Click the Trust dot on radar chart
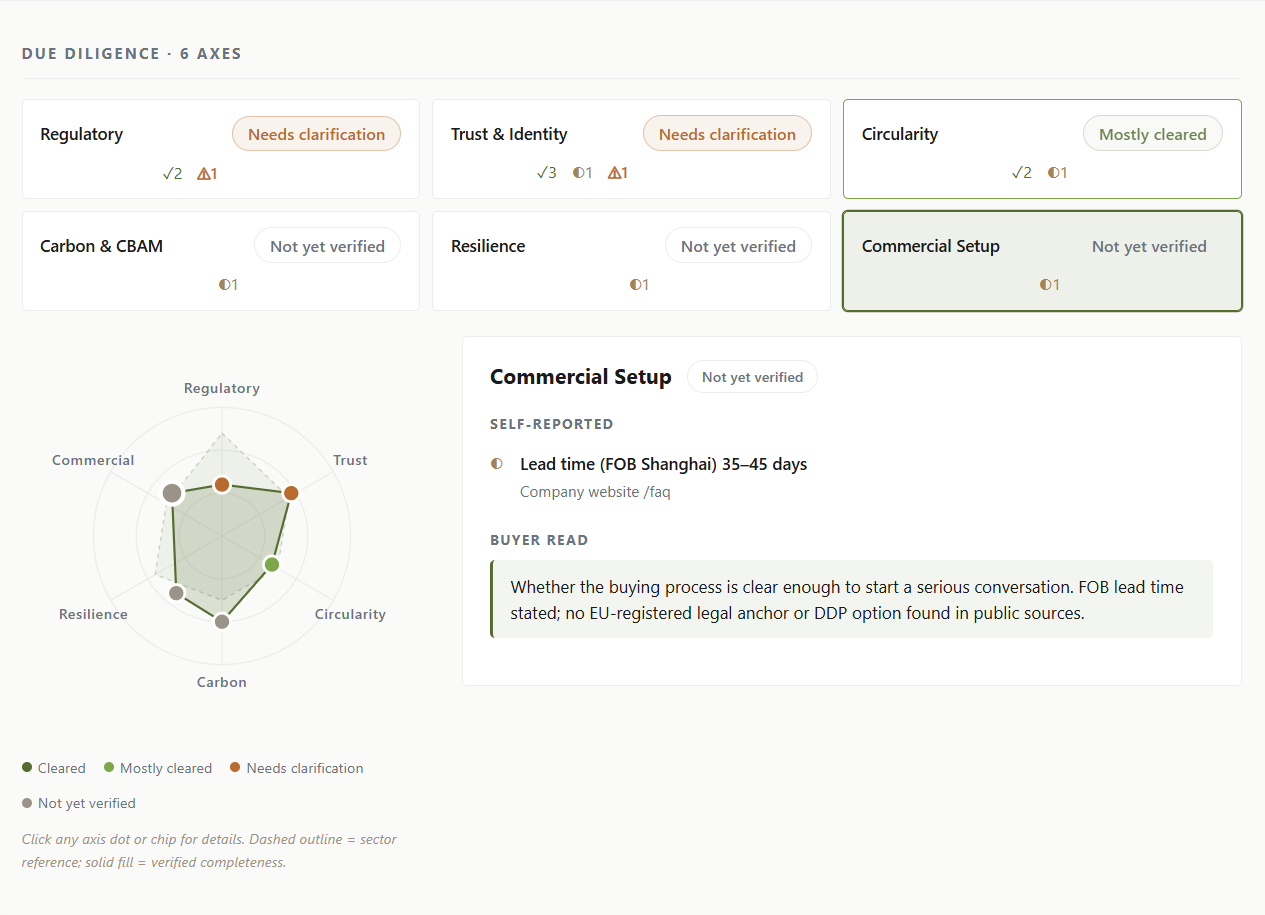The width and height of the screenshot is (1265, 915). click(x=291, y=493)
